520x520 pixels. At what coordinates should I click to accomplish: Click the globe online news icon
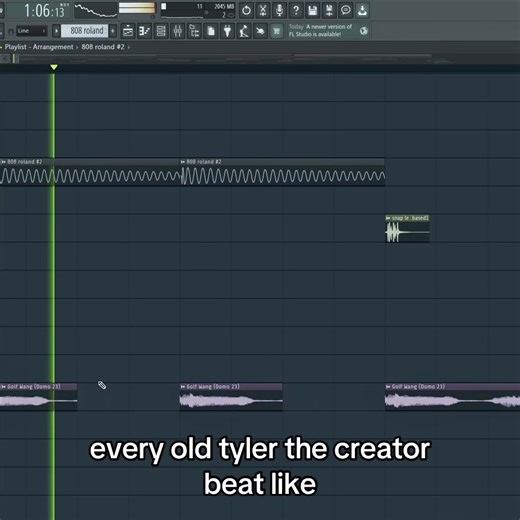click(x=364, y=31)
